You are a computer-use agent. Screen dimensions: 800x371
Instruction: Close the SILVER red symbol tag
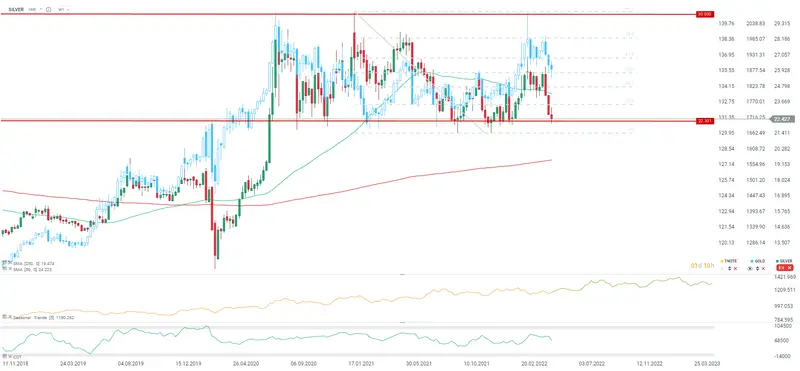point(789,268)
